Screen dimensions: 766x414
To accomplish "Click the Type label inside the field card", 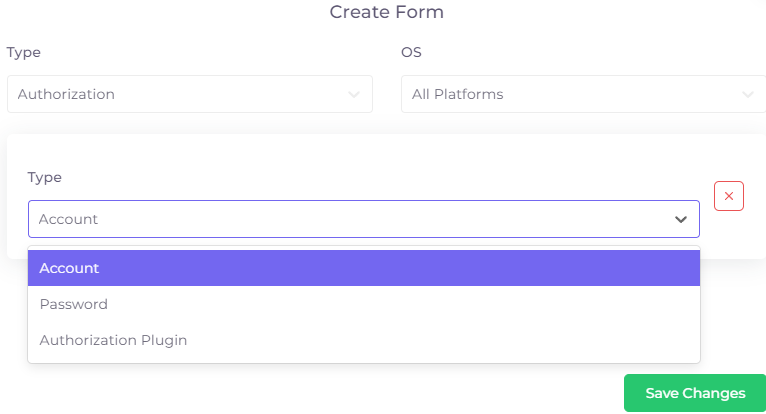I will pyautogui.click(x=44, y=177).
